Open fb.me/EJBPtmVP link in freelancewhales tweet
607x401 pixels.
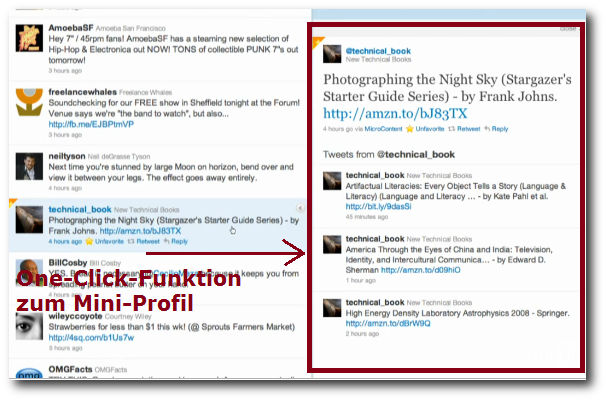(91, 124)
